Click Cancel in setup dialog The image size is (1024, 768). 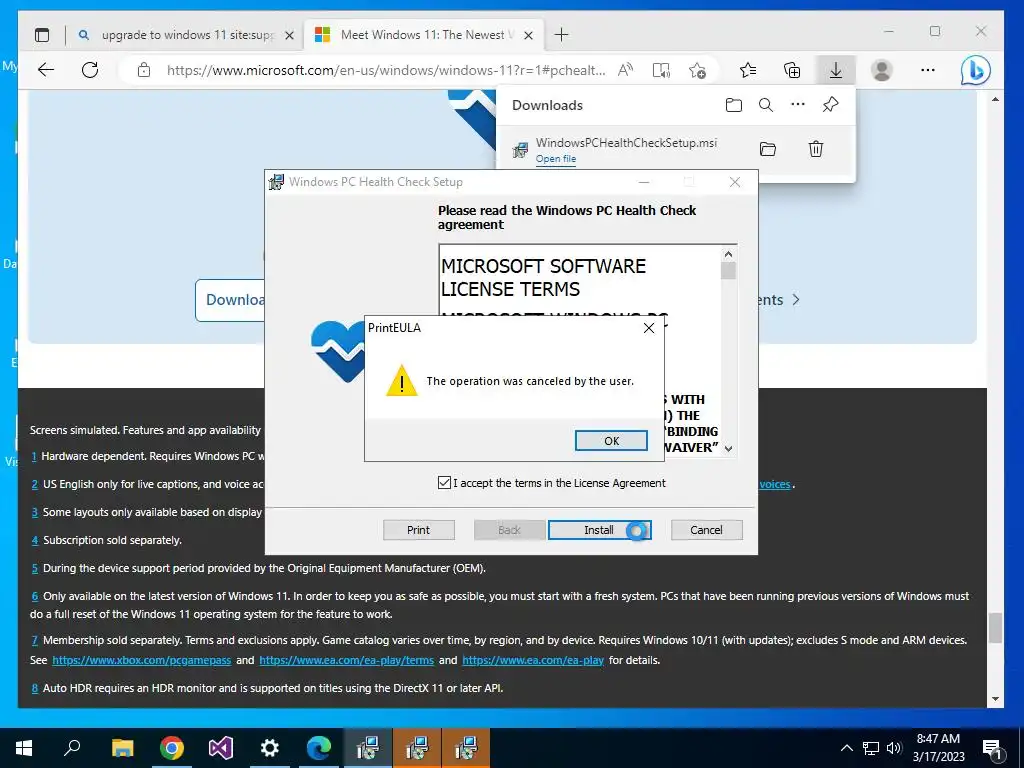point(707,530)
